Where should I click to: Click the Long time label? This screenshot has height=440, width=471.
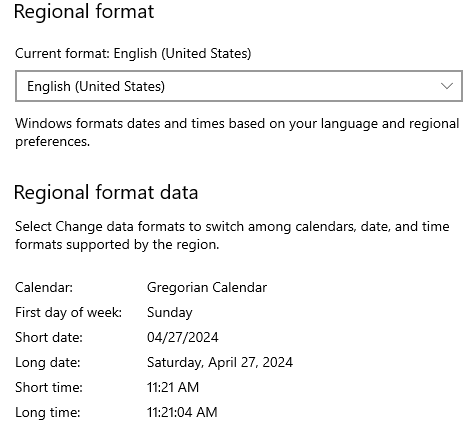48,412
